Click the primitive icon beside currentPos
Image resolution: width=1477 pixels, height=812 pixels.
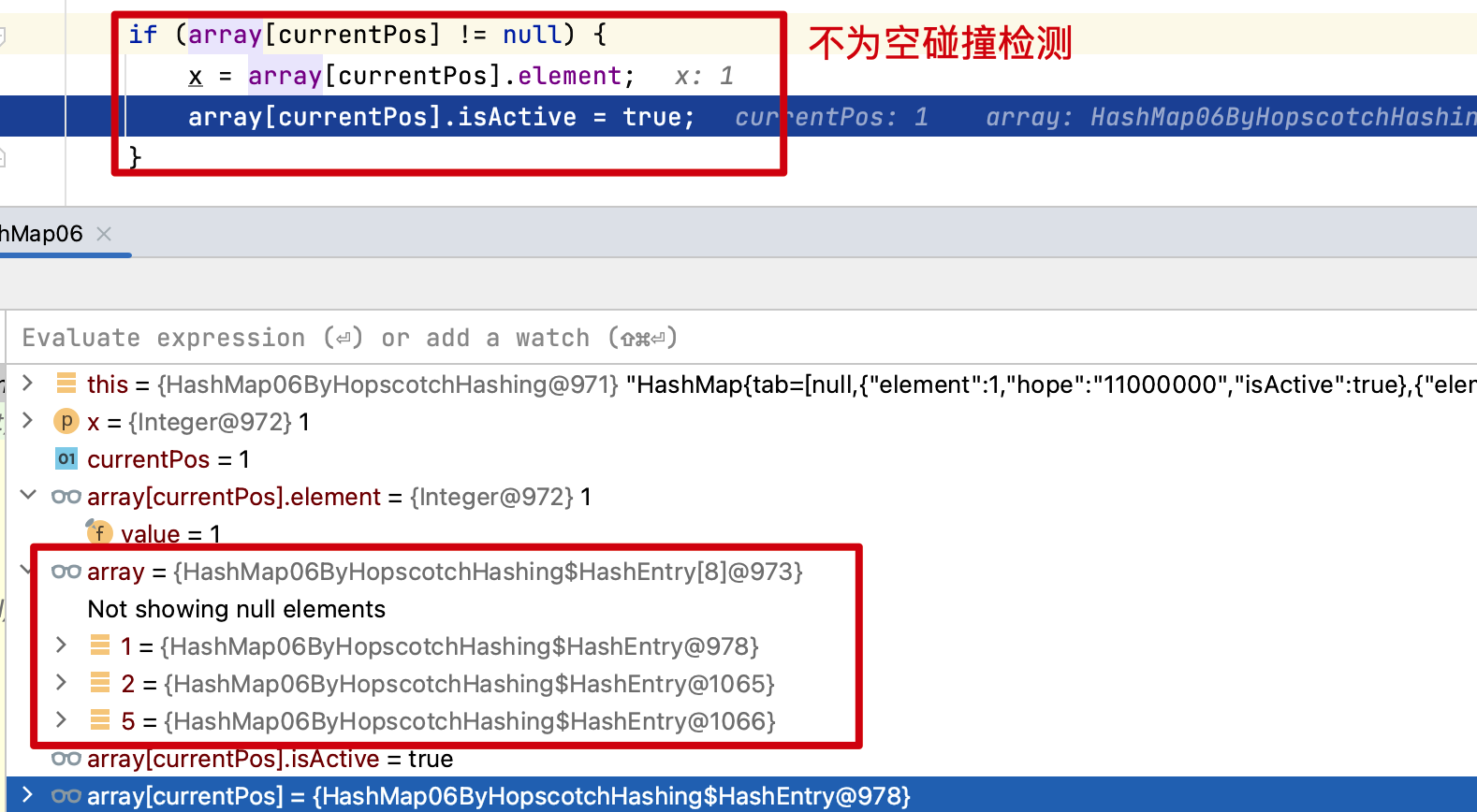click(66, 458)
